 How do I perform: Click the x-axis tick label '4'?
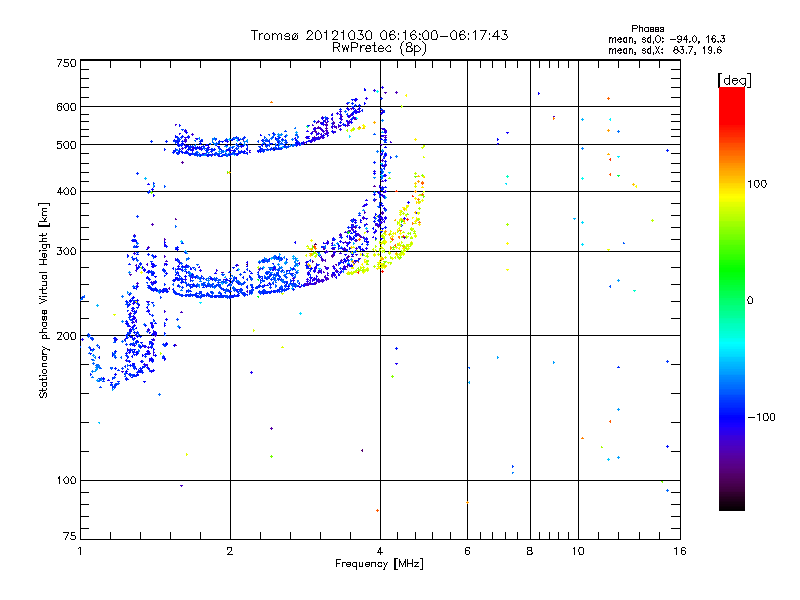click(380, 551)
